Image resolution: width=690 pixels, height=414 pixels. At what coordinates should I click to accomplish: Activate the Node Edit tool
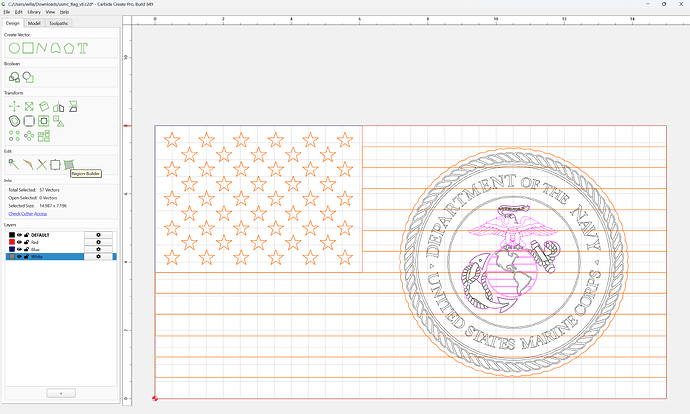click(14, 165)
